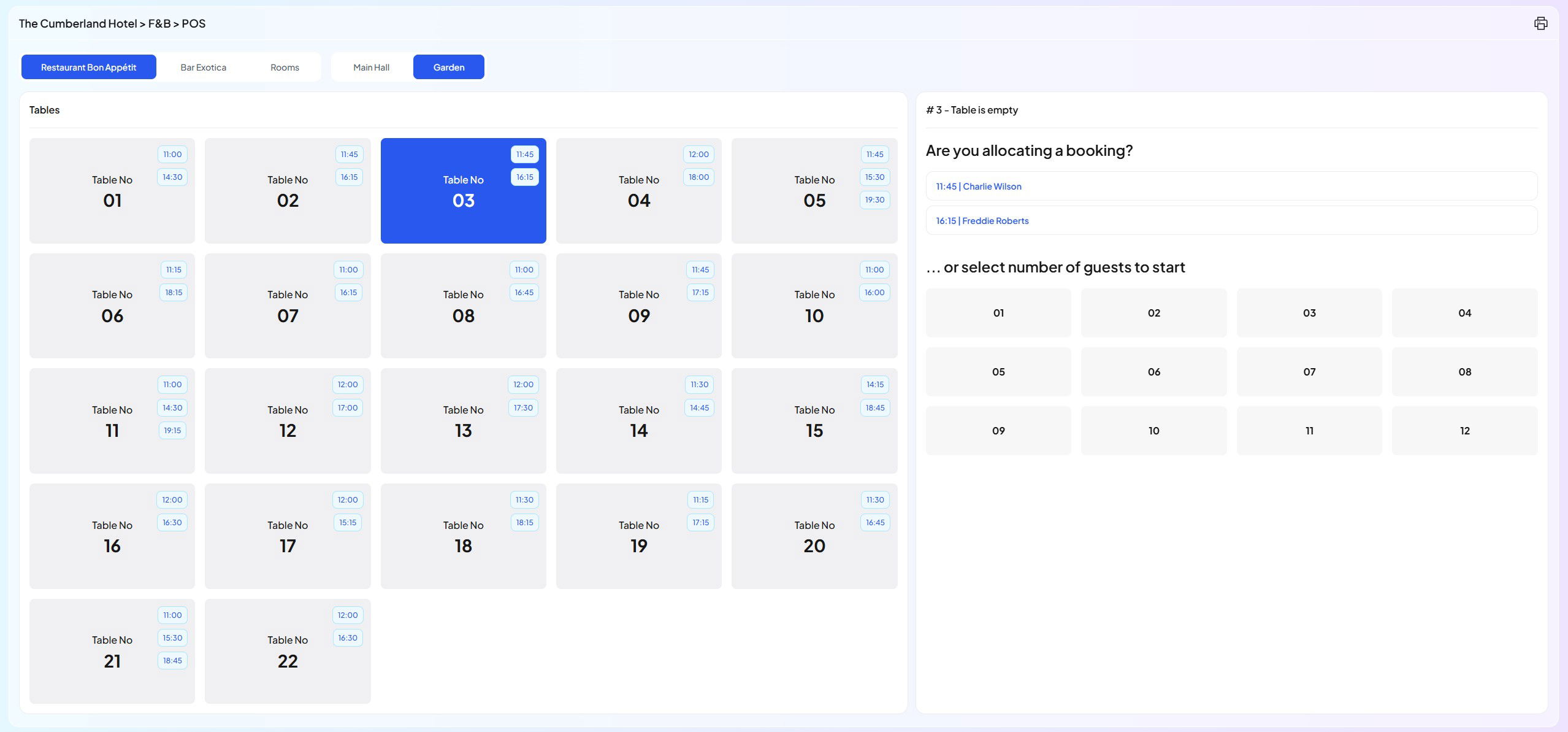
Task: Choose Restaurant Bon Appétit outlet
Action: [x=88, y=67]
